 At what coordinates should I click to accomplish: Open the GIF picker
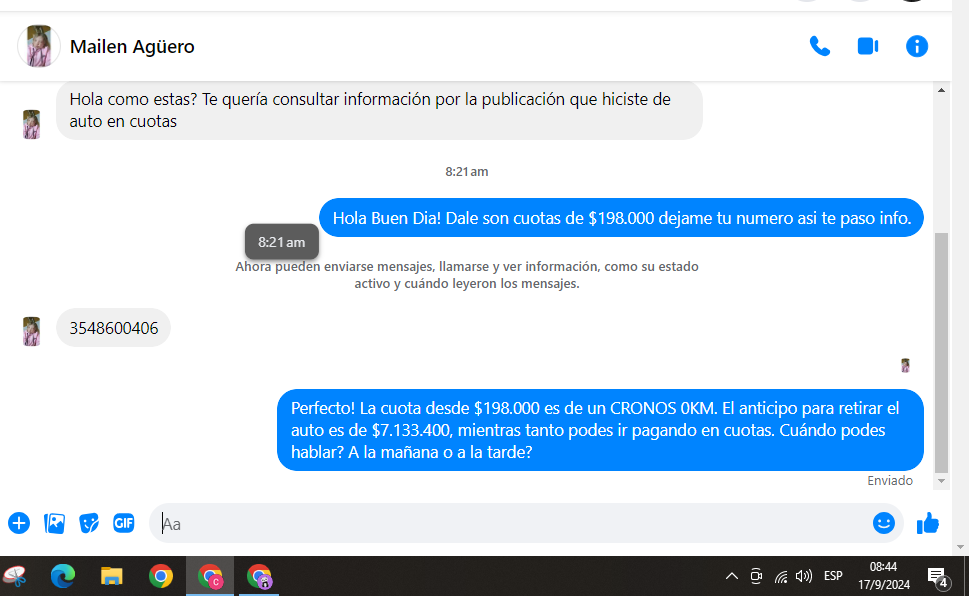[x=124, y=523]
